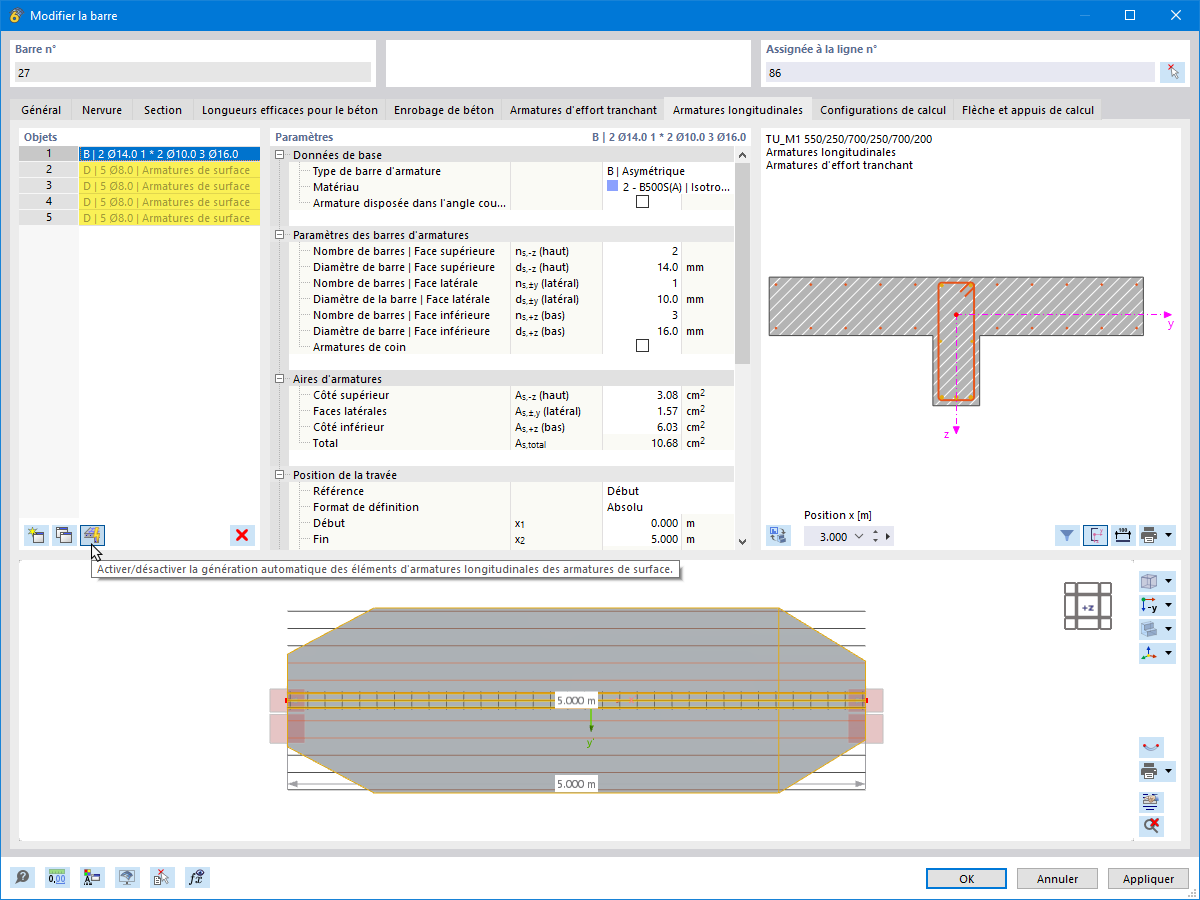Open the wireframe cube display options arrow
1200x900 pixels.
click(x=1169, y=581)
